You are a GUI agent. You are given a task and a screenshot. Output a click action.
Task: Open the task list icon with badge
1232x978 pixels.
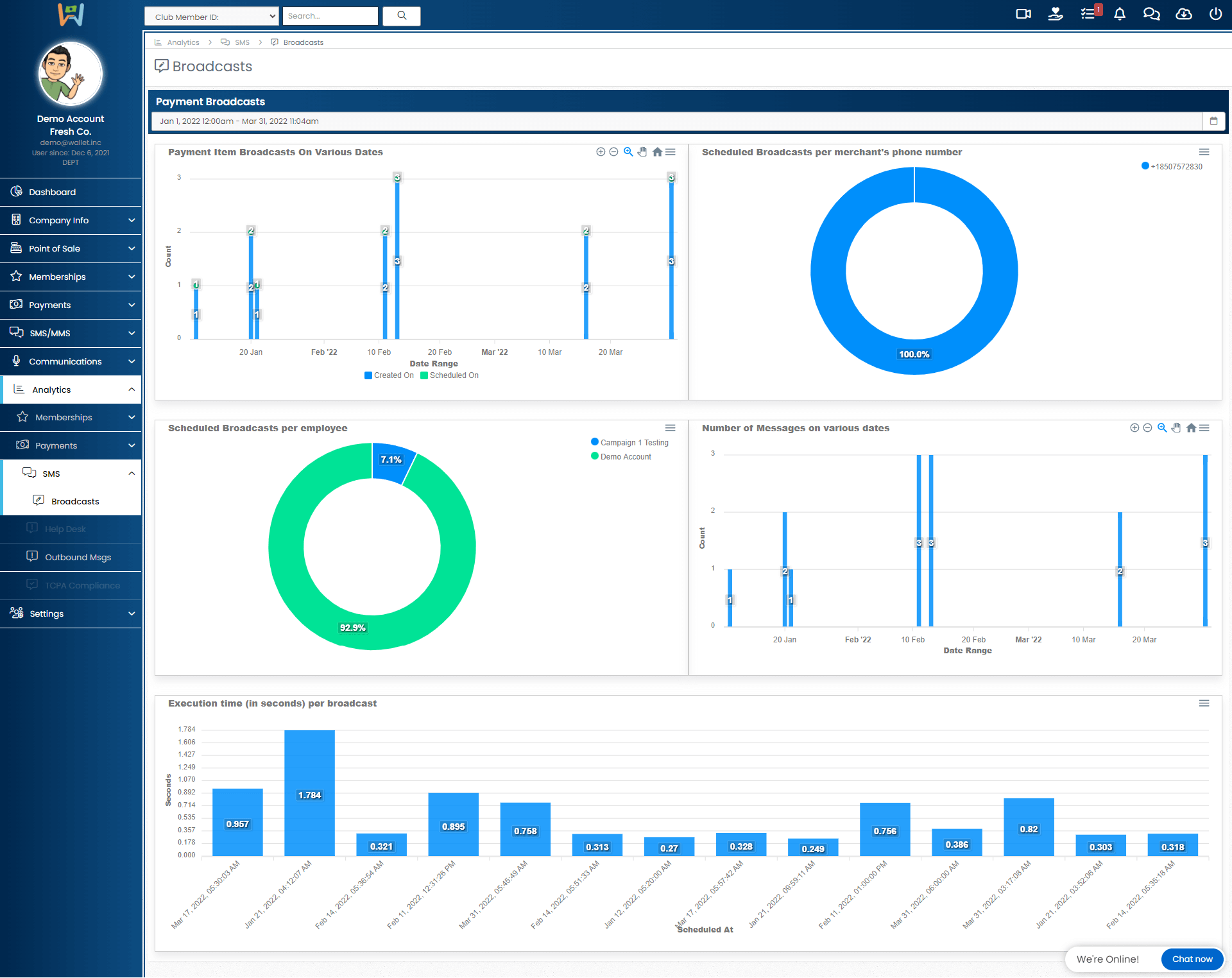[x=1088, y=14]
